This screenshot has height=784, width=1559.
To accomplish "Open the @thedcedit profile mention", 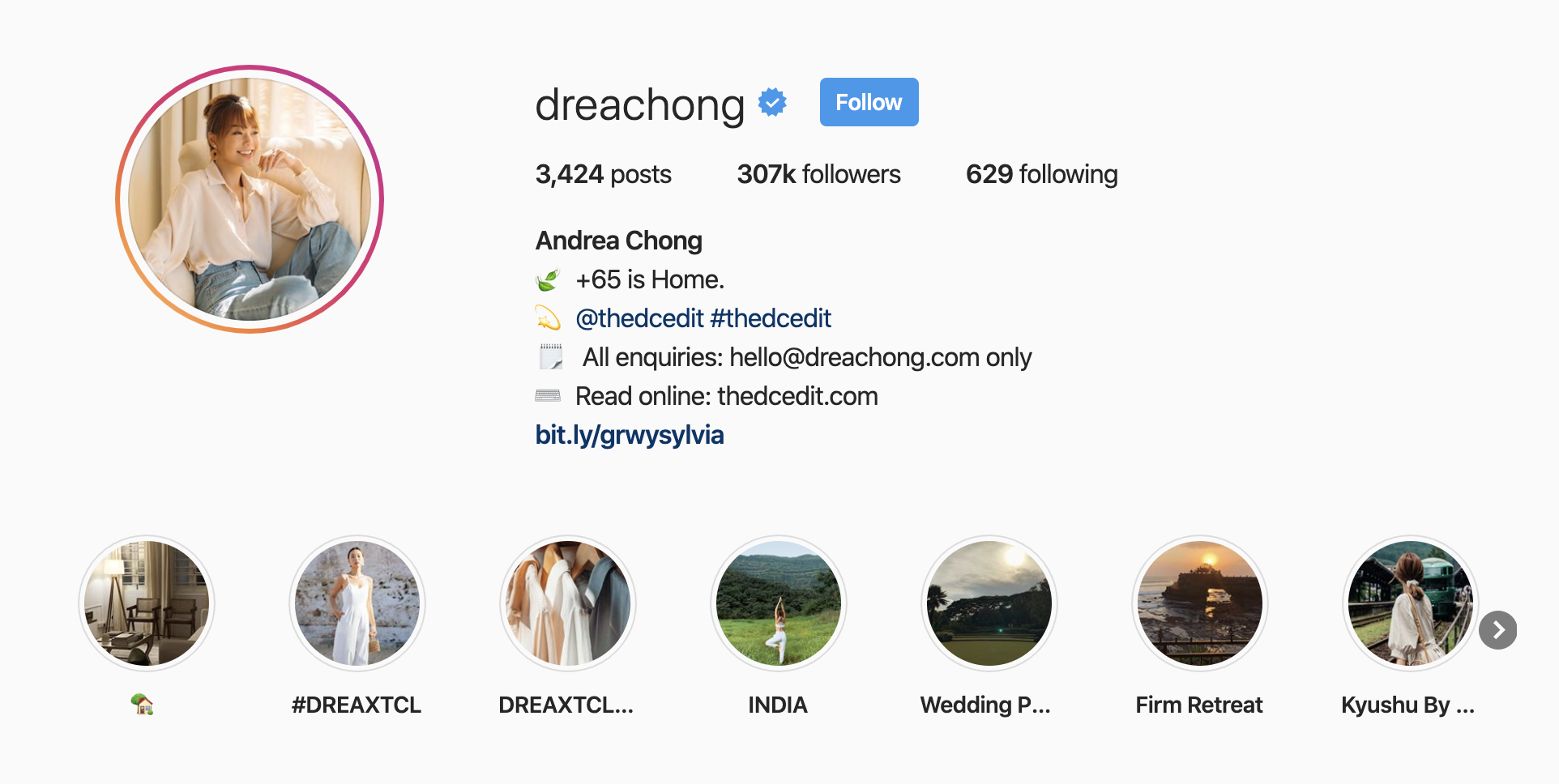I will (x=639, y=318).
